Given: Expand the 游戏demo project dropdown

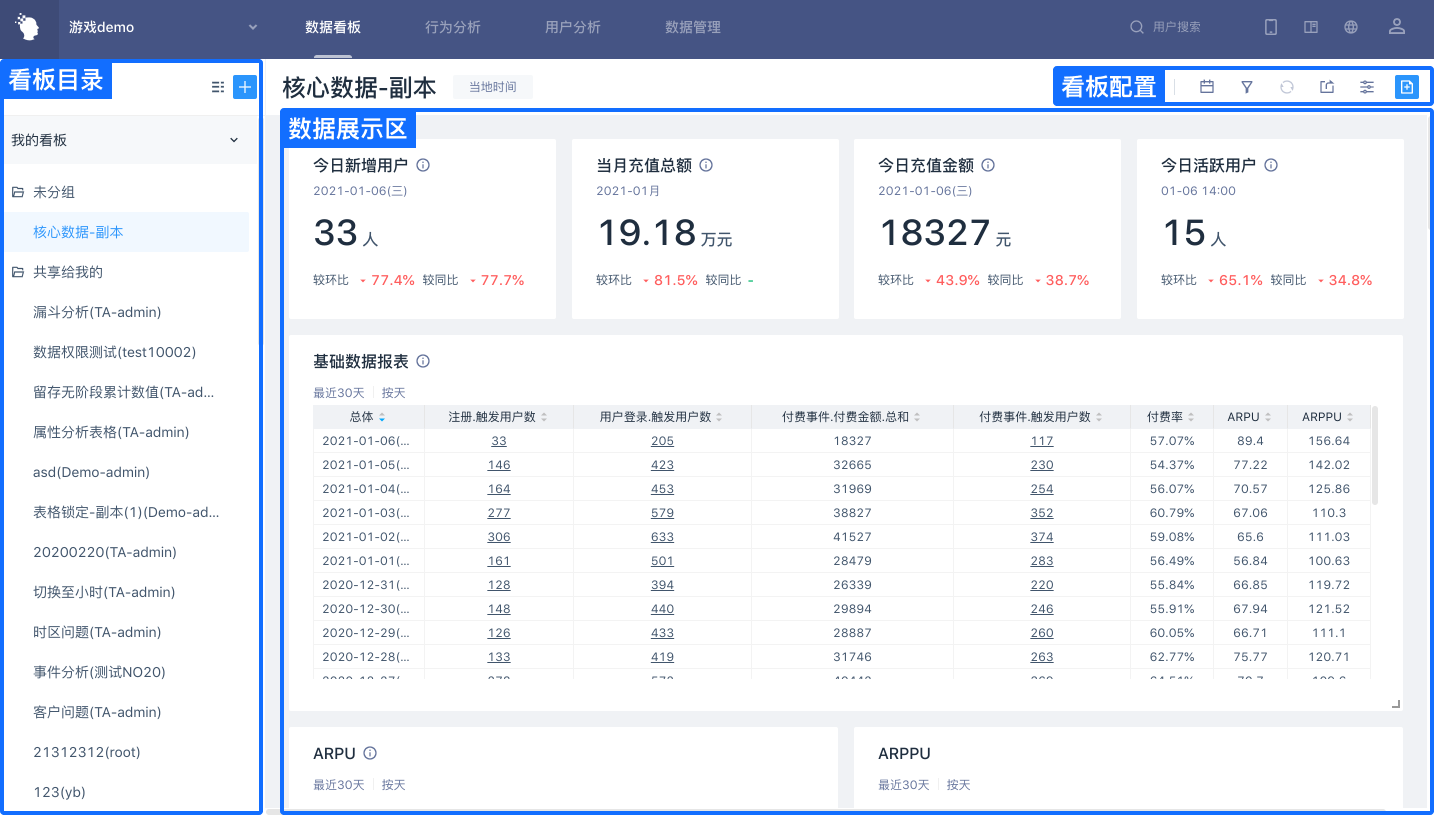Looking at the screenshot, I should 253,27.
